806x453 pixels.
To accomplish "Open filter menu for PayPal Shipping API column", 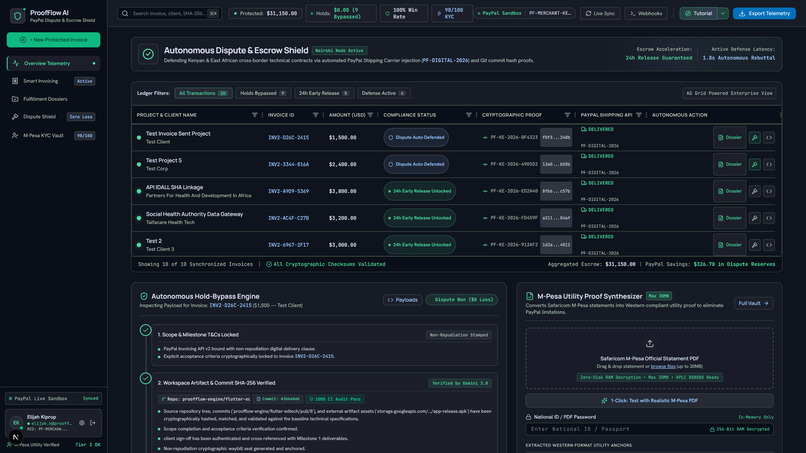I will click(639, 115).
